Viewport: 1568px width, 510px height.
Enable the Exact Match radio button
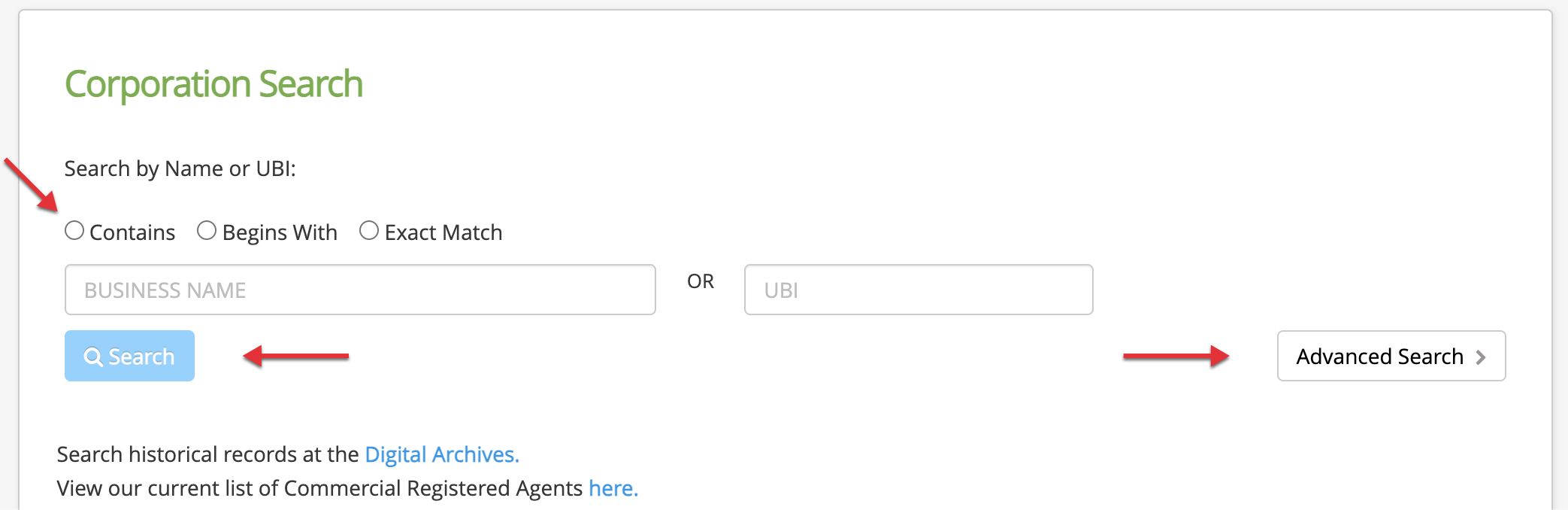pos(369,230)
